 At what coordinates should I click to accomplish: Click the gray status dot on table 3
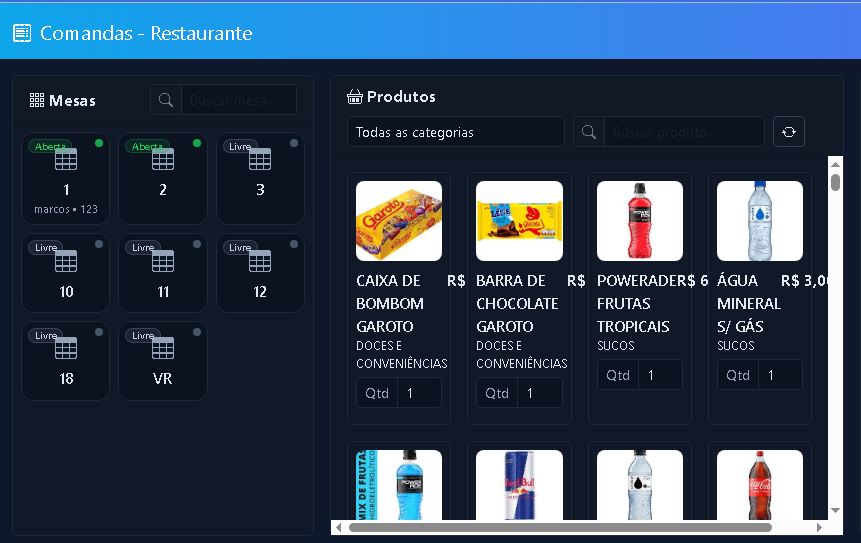(294, 143)
